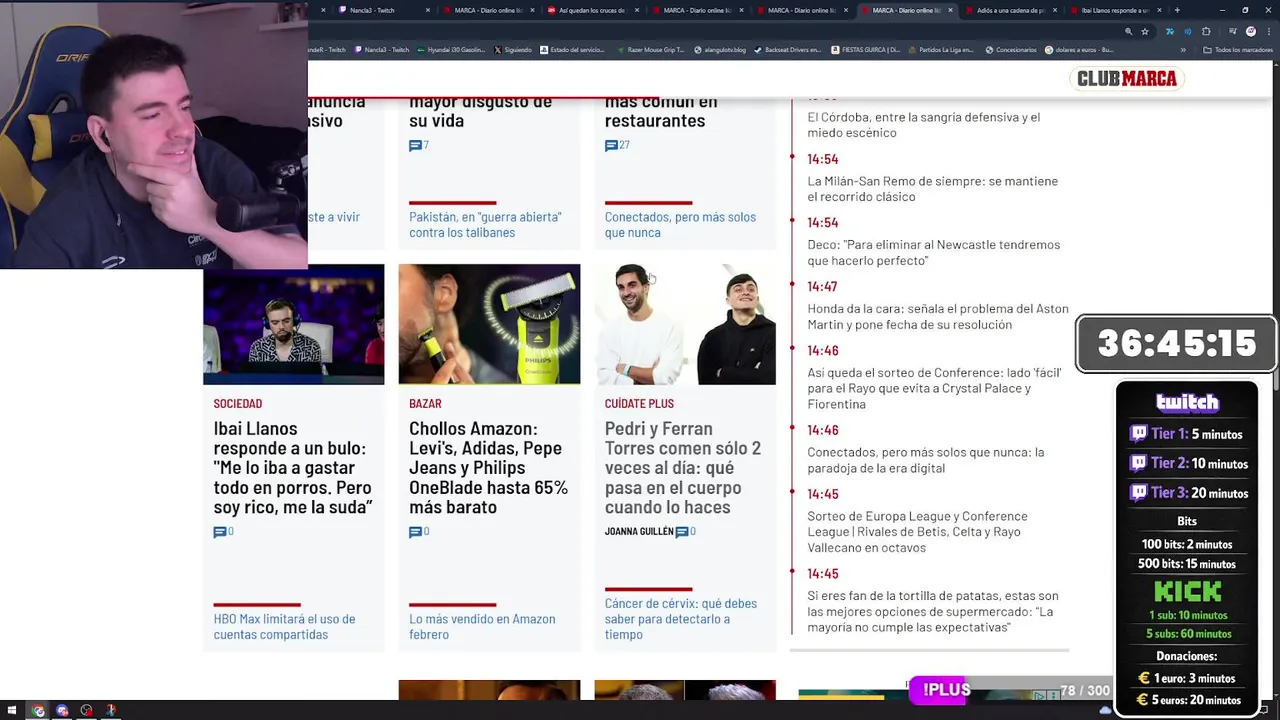Click the SOCIEDAD section label
1280x720 pixels.
click(x=237, y=403)
